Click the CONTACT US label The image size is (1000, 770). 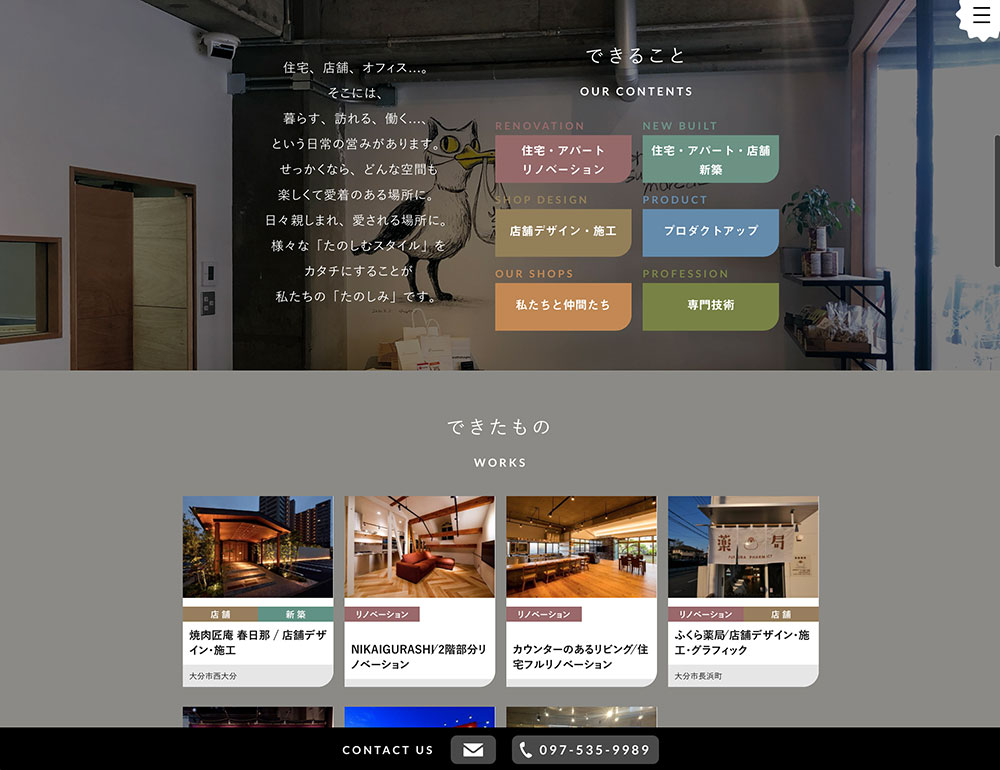click(x=388, y=750)
